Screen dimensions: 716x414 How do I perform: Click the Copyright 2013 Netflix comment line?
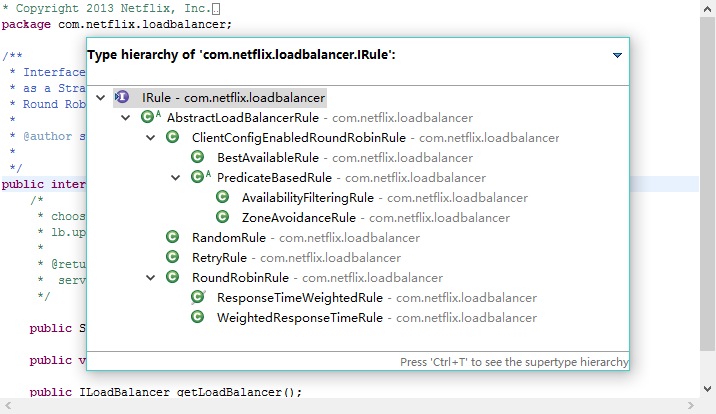106,8
